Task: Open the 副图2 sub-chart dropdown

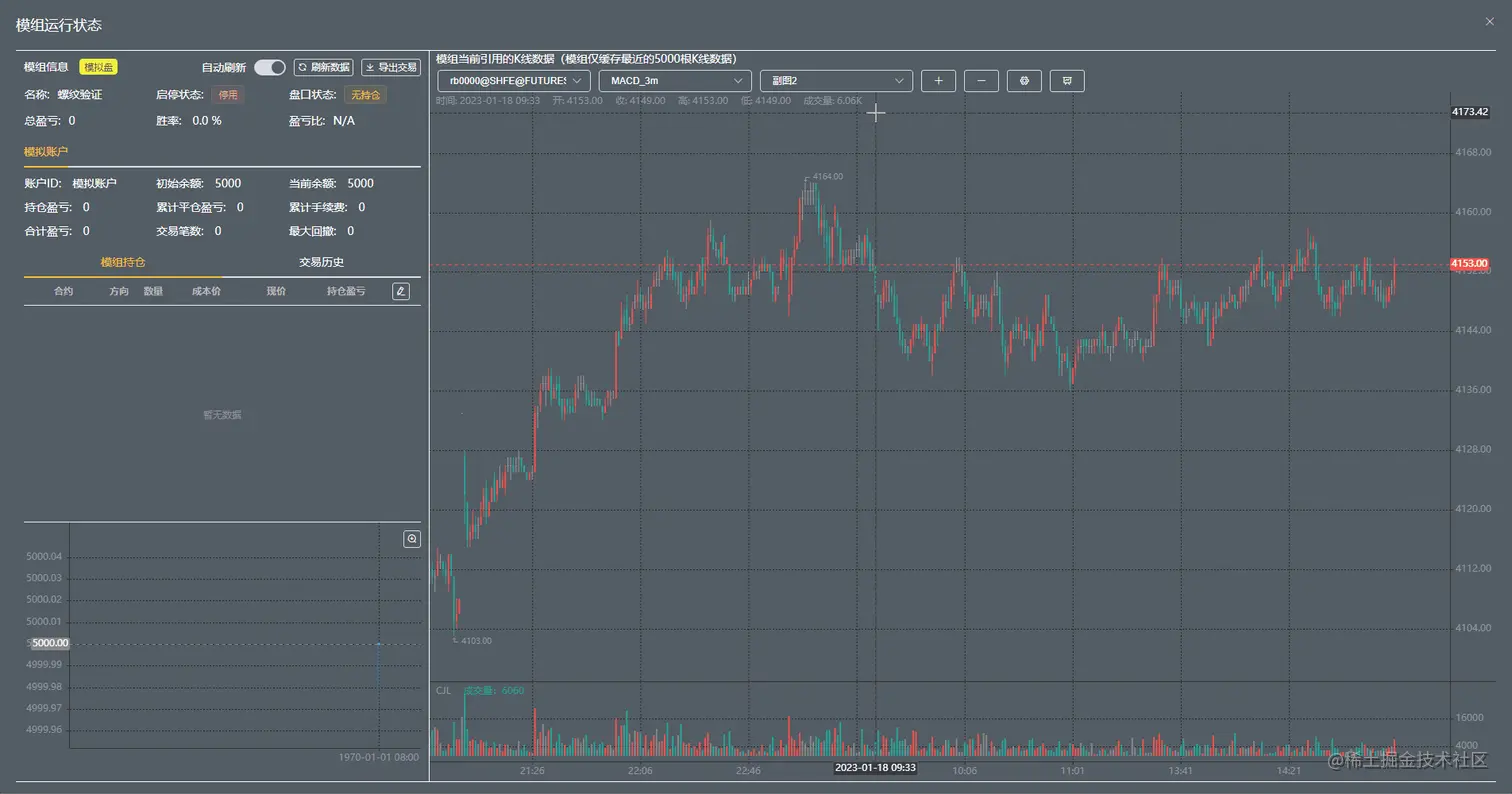Action: tap(836, 81)
